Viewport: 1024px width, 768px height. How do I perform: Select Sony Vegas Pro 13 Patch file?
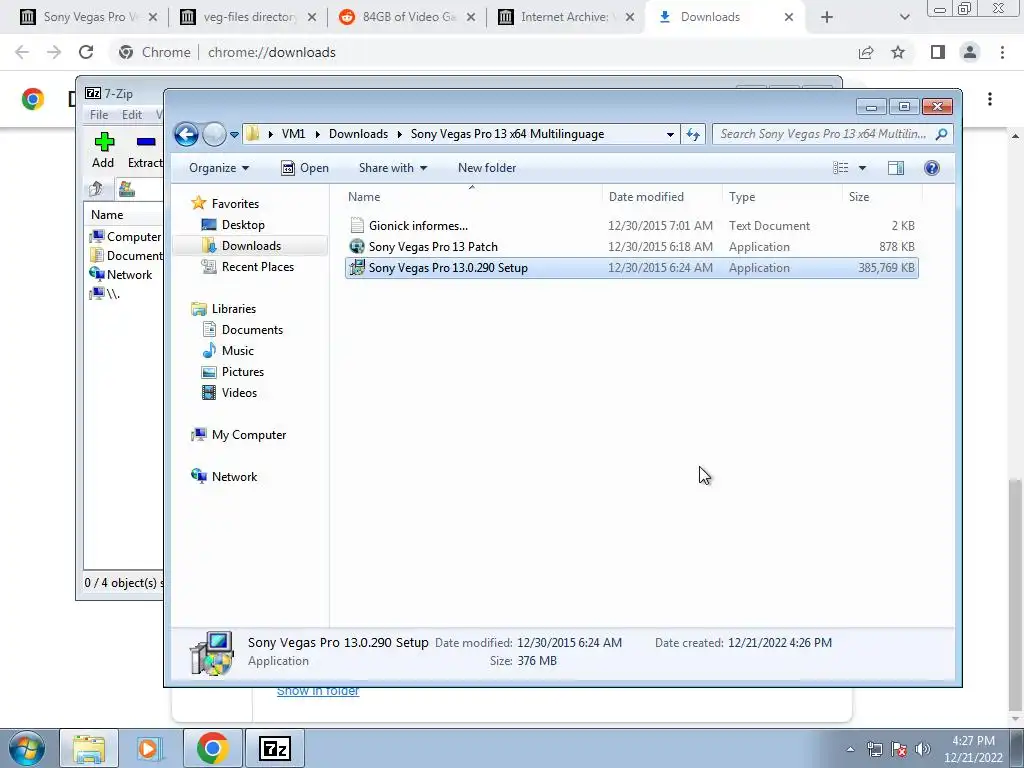[x=631, y=247]
